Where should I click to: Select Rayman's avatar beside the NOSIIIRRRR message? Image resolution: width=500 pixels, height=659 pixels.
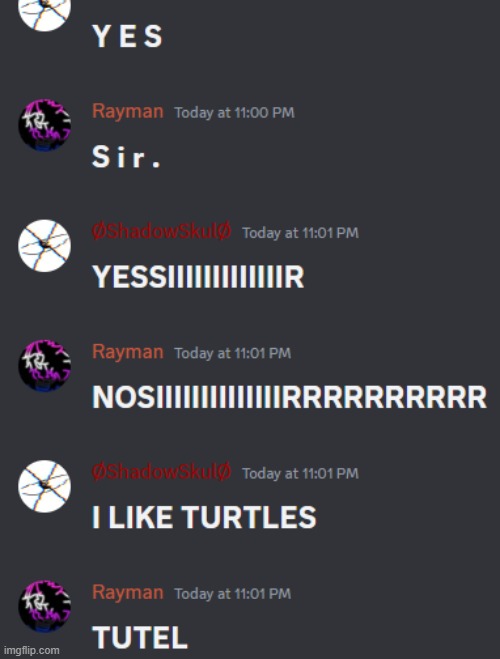point(45,366)
